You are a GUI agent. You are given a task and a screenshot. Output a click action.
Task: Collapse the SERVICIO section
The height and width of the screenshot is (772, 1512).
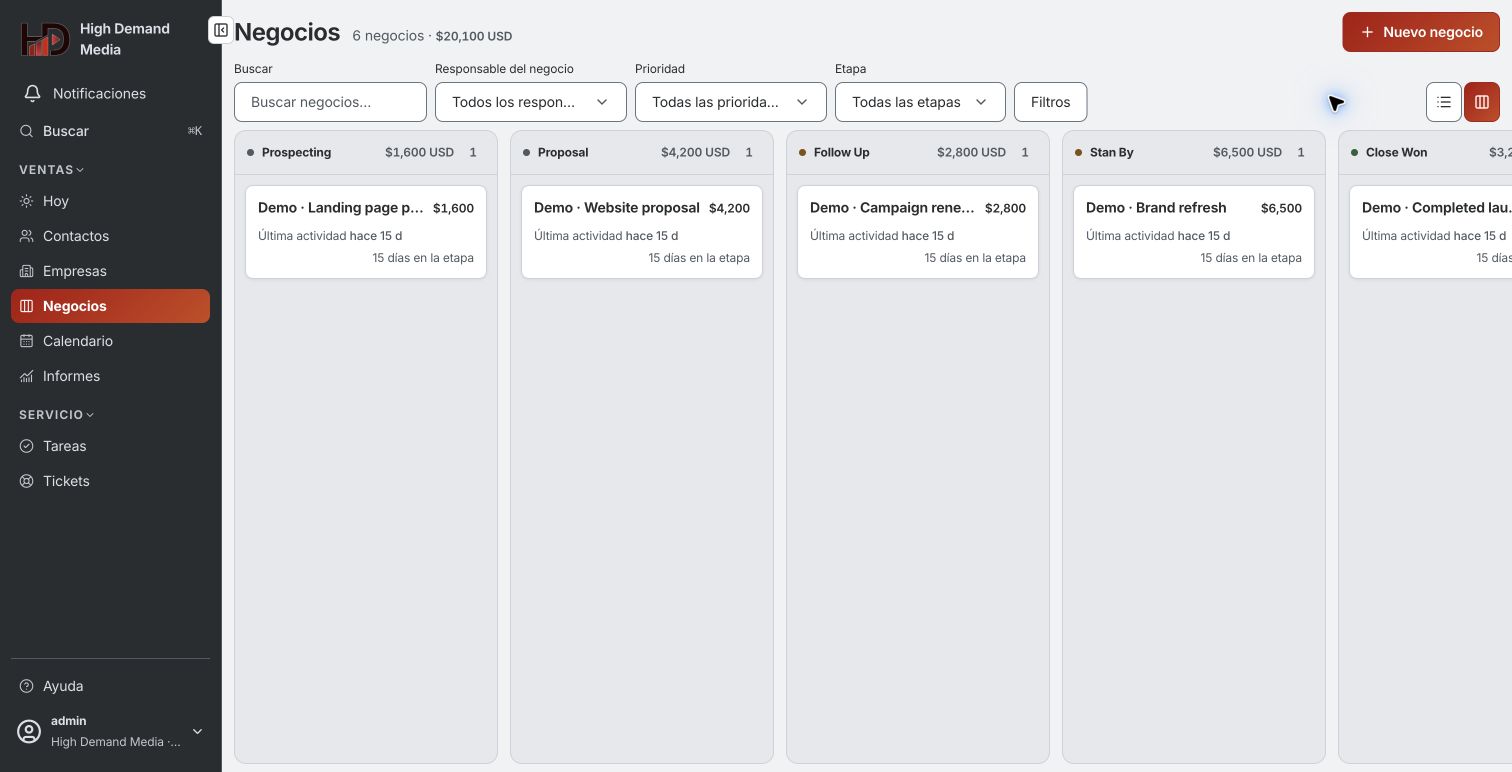coord(56,415)
